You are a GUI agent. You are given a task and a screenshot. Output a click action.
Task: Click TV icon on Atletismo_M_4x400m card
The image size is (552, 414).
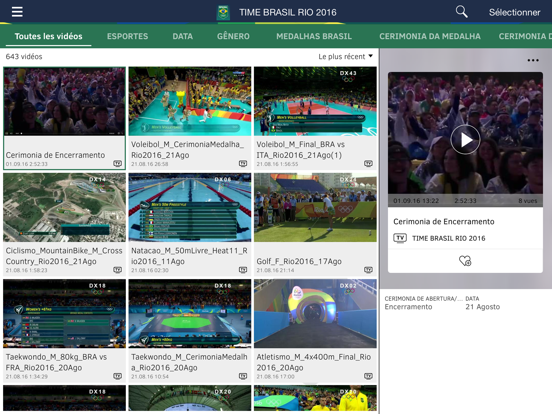[x=368, y=376]
